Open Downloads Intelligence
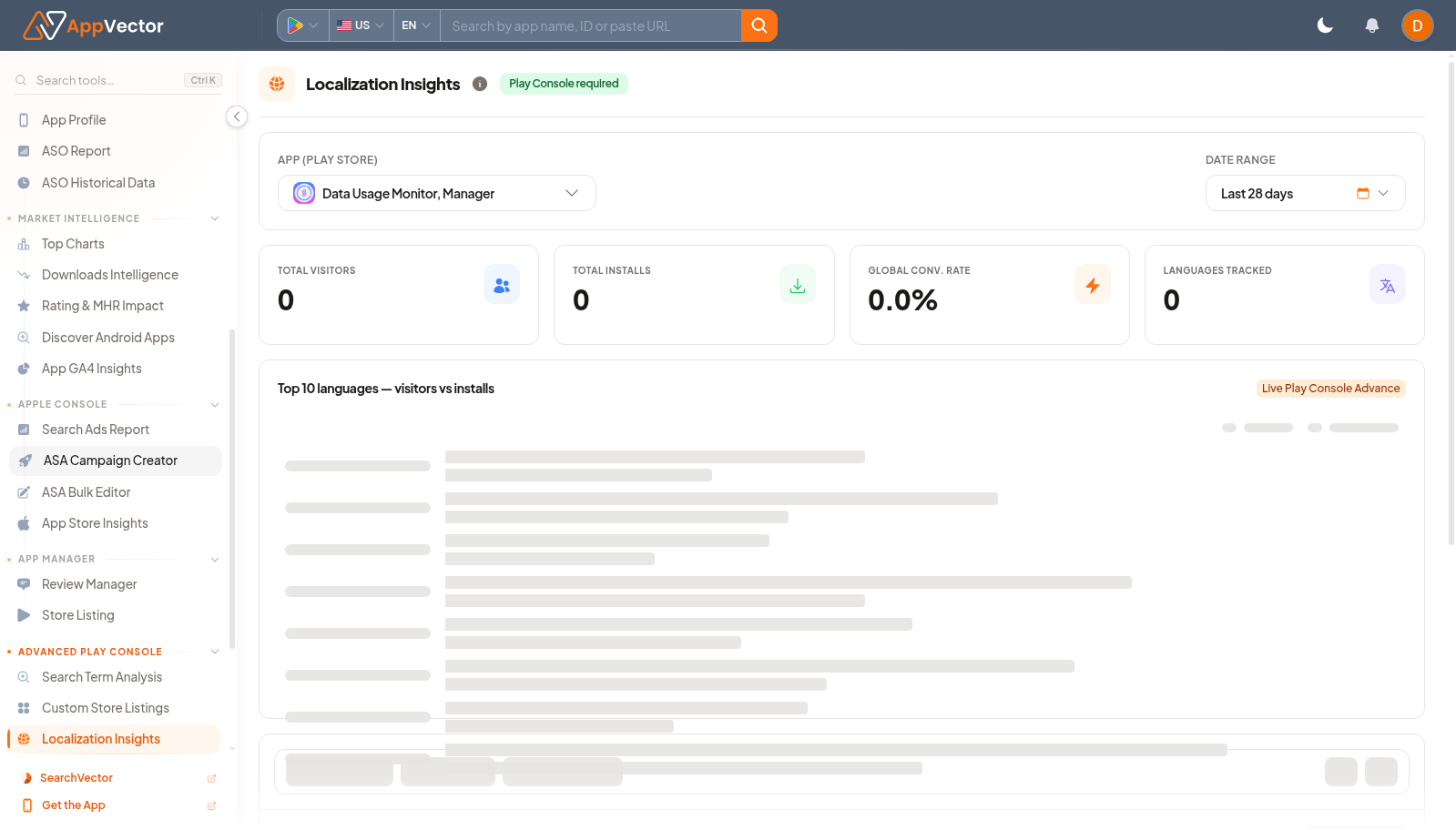 click(115, 275)
